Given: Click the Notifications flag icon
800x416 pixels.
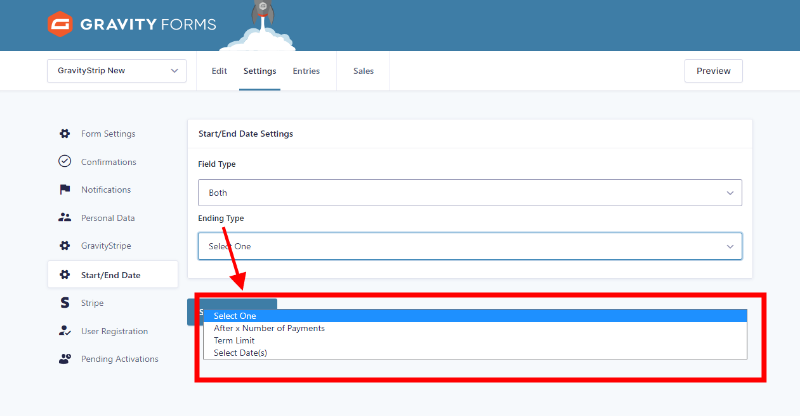Looking at the screenshot, I should point(65,190).
